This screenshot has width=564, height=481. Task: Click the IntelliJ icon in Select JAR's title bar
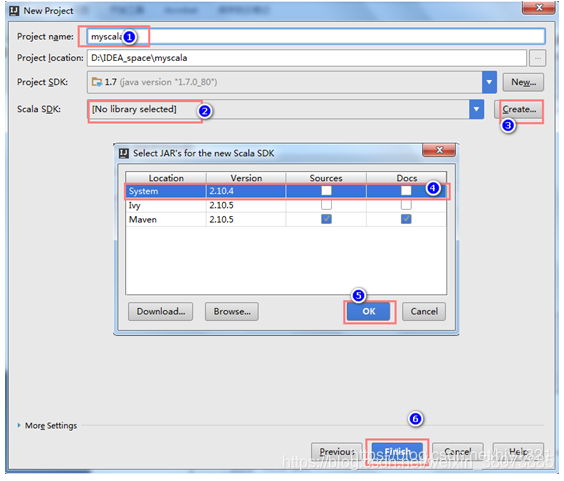point(124,153)
